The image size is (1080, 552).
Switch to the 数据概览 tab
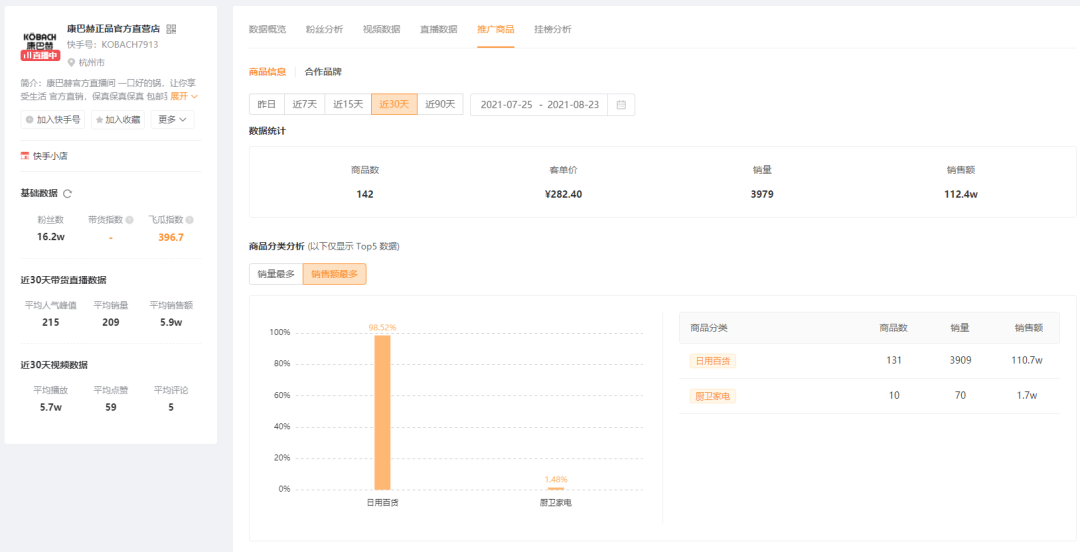(x=267, y=29)
